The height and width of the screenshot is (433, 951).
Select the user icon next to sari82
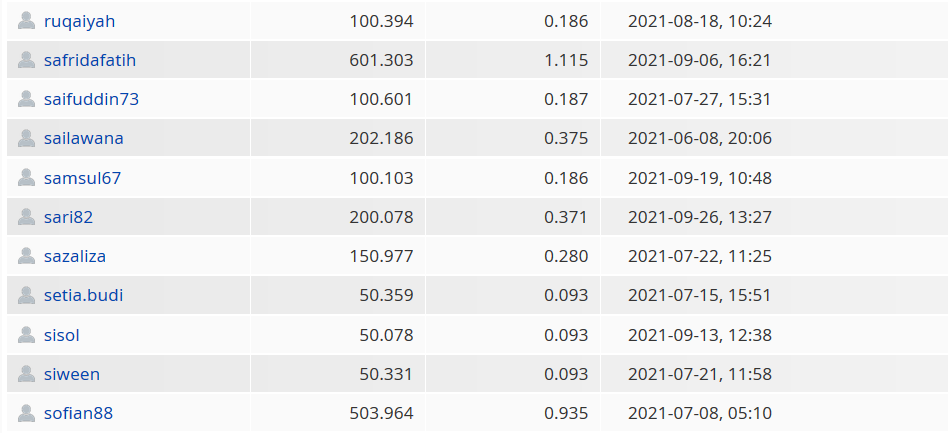26,217
